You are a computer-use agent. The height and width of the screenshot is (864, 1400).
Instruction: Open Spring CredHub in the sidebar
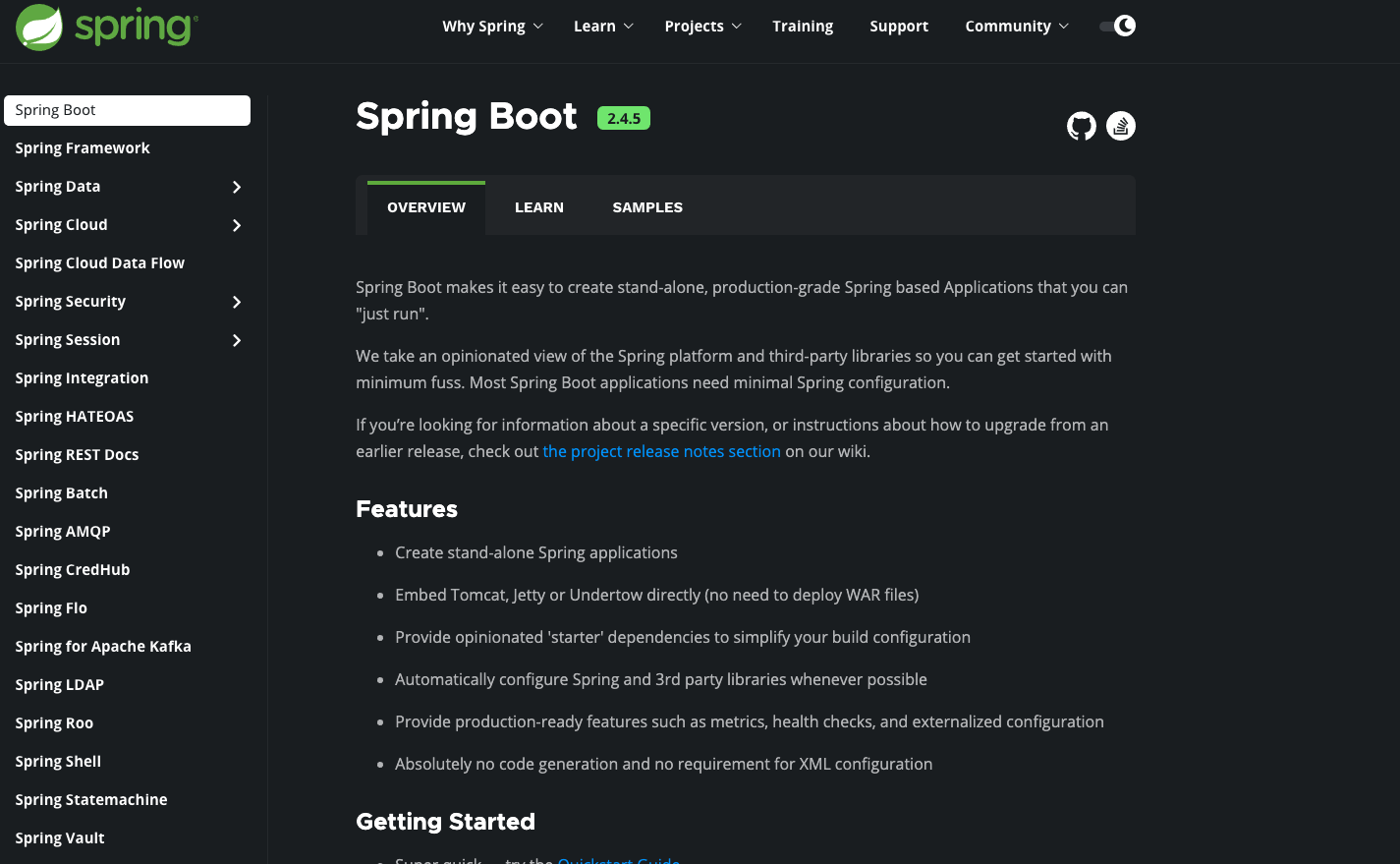pos(73,570)
